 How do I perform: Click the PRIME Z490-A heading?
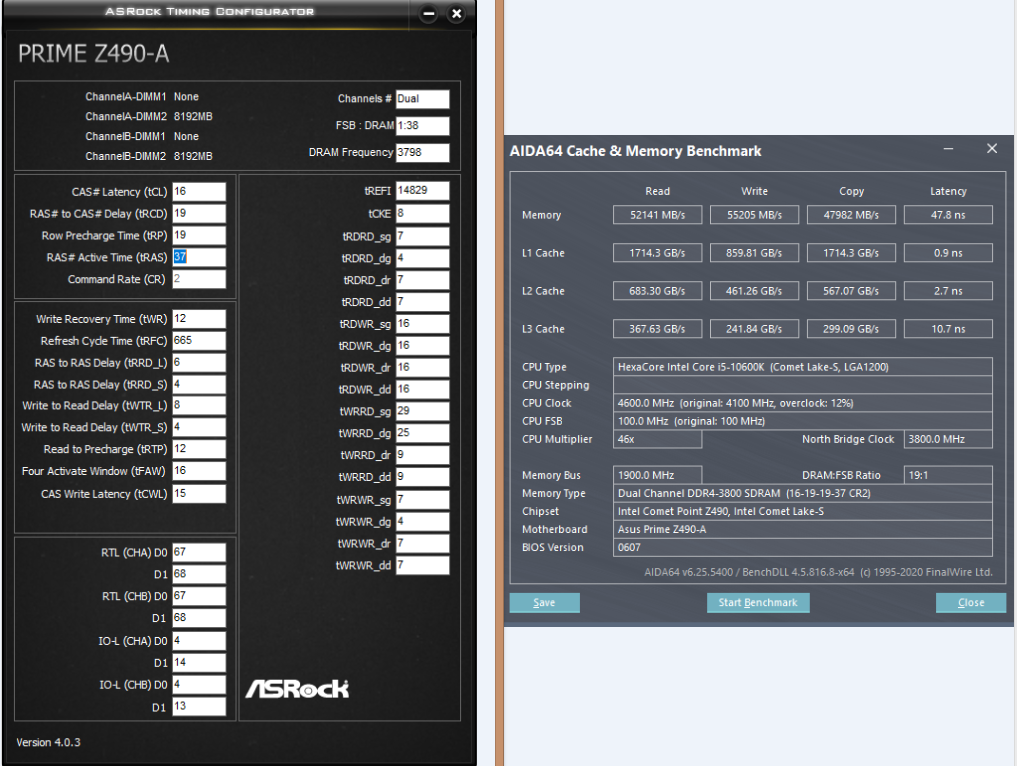(93, 54)
